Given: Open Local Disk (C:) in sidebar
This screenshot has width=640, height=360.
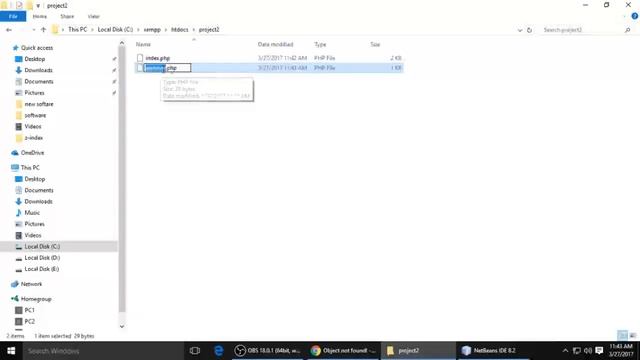Looking at the screenshot, I should [42, 247].
